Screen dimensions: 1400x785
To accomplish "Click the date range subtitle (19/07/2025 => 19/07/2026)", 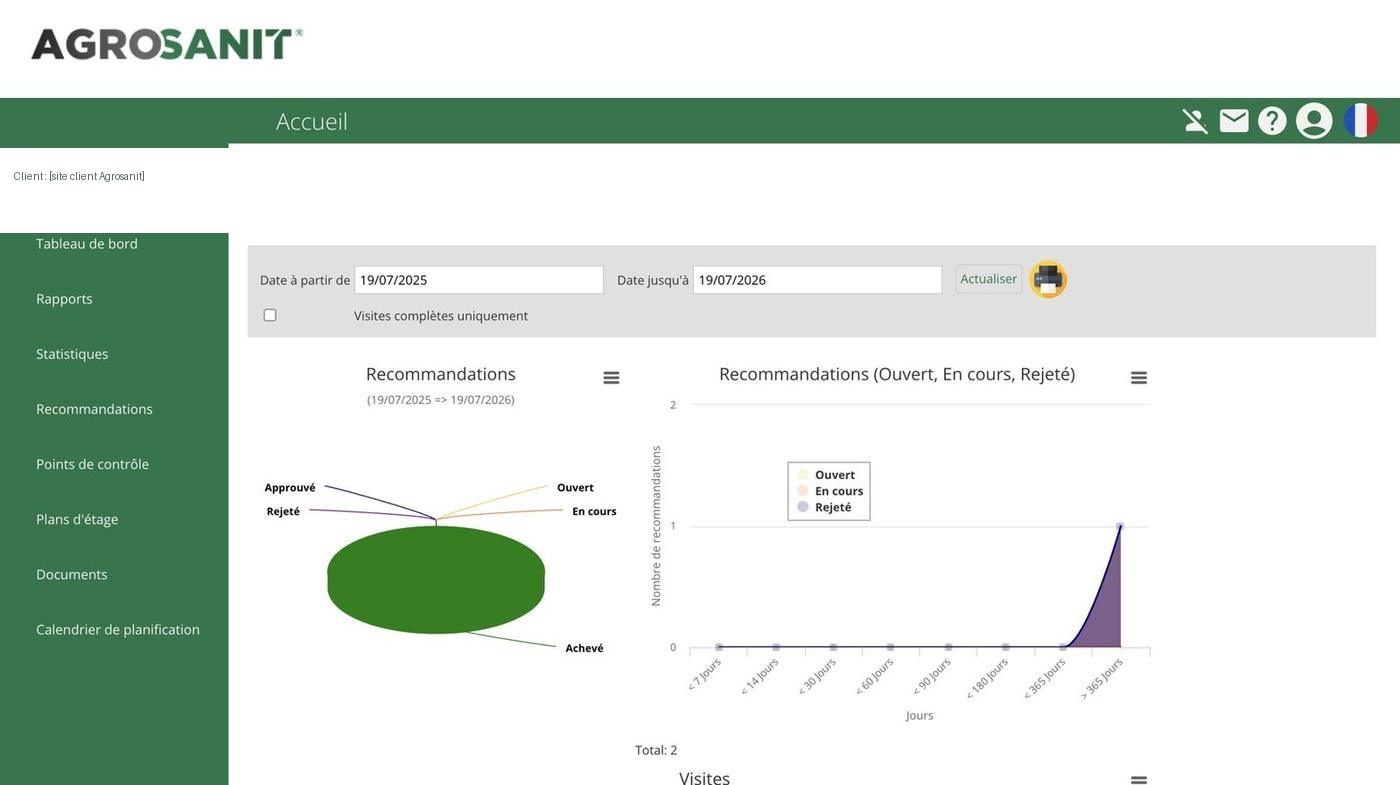I will (441, 400).
